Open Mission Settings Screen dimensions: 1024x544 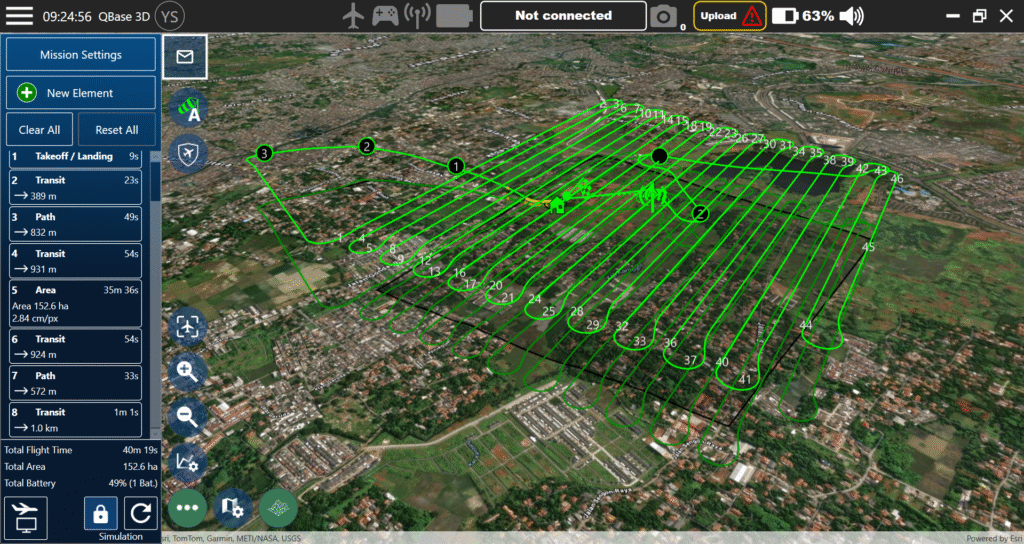coord(81,55)
